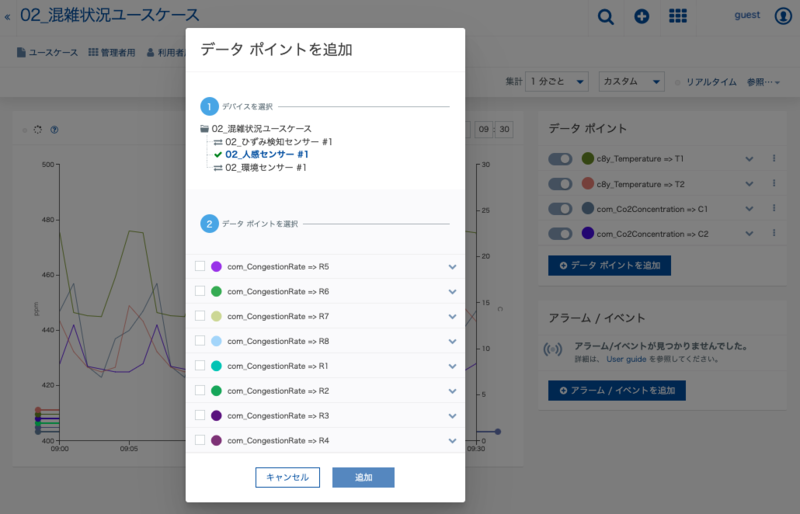Open options menu for Co2Concentration C1
The height and width of the screenshot is (514, 800).
point(774,208)
